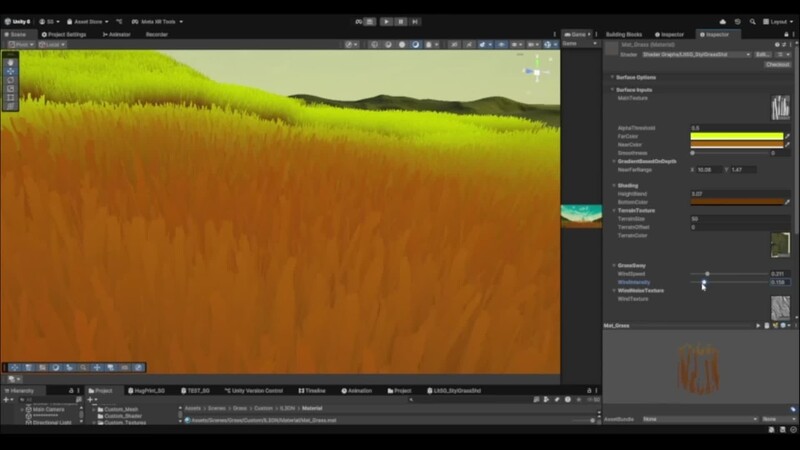Switch to the Timeline tab
Image resolution: width=800 pixels, height=450 pixels.
pyautogui.click(x=312, y=391)
